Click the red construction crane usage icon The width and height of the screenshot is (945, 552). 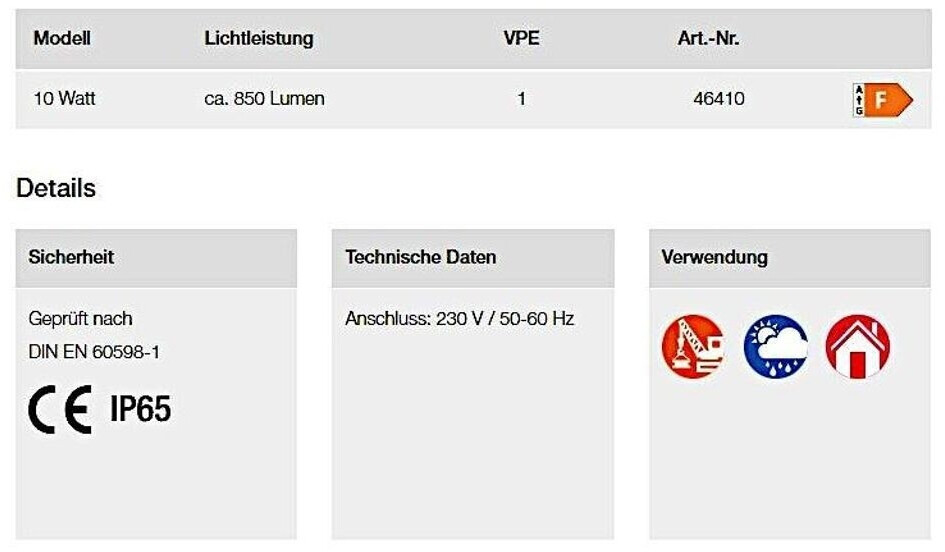tap(692, 346)
